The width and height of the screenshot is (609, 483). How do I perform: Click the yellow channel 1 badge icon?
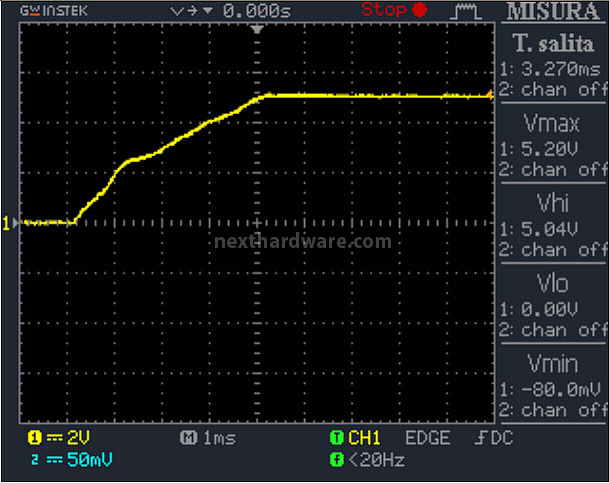click(x=34, y=438)
